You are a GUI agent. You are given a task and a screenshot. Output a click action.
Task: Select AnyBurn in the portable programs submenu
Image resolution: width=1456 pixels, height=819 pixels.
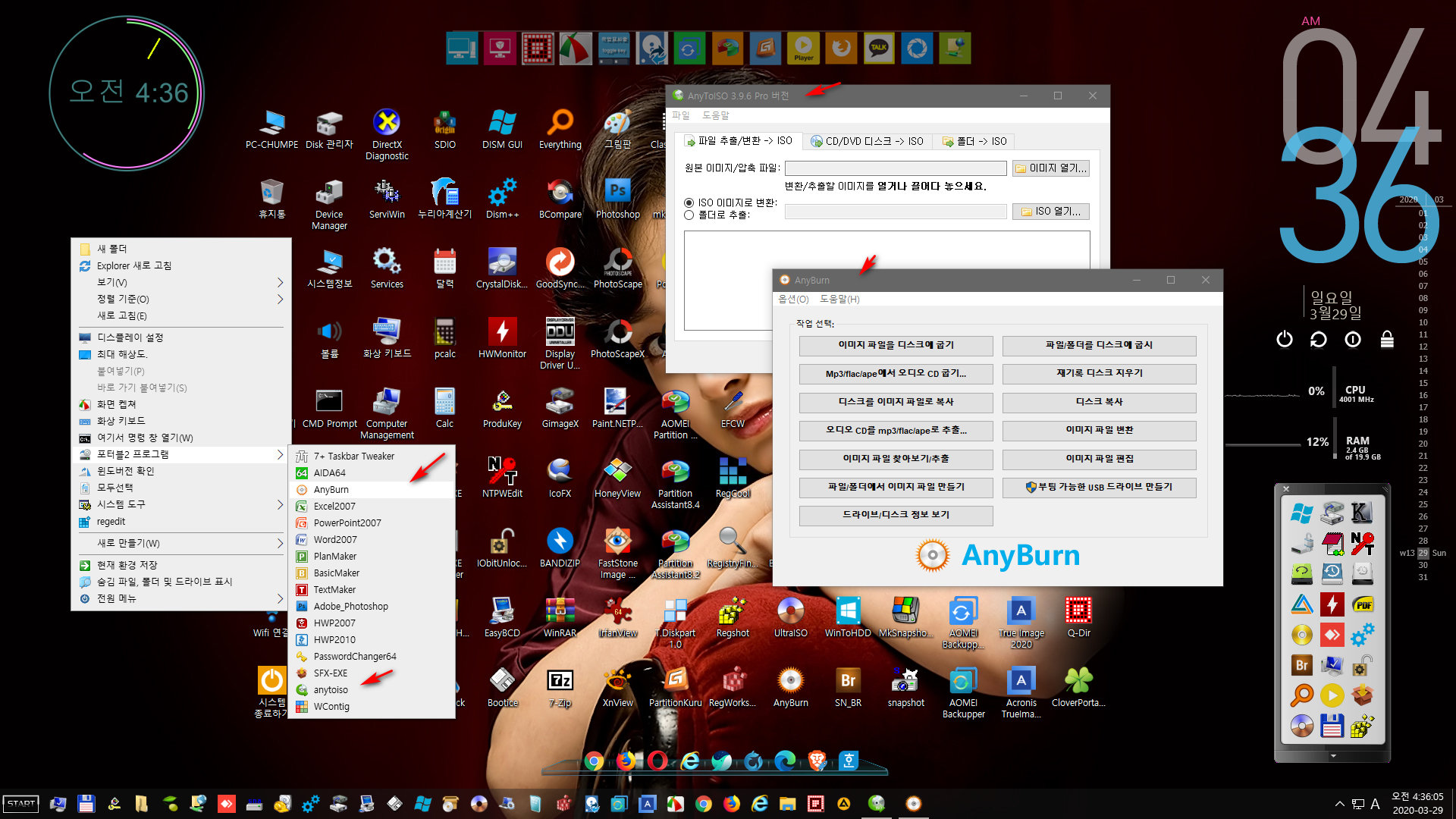372,490
